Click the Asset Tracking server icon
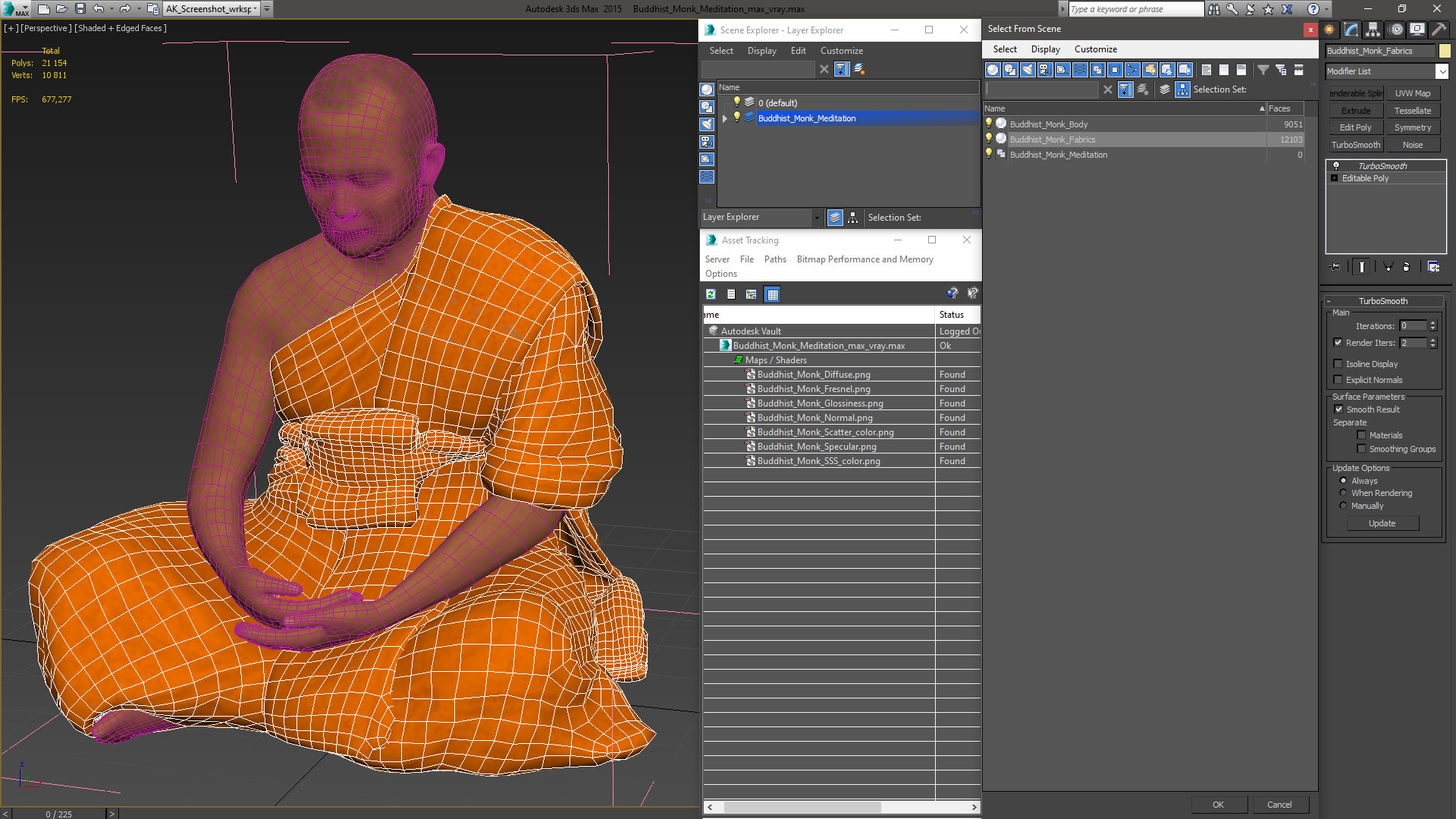 (x=718, y=259)
